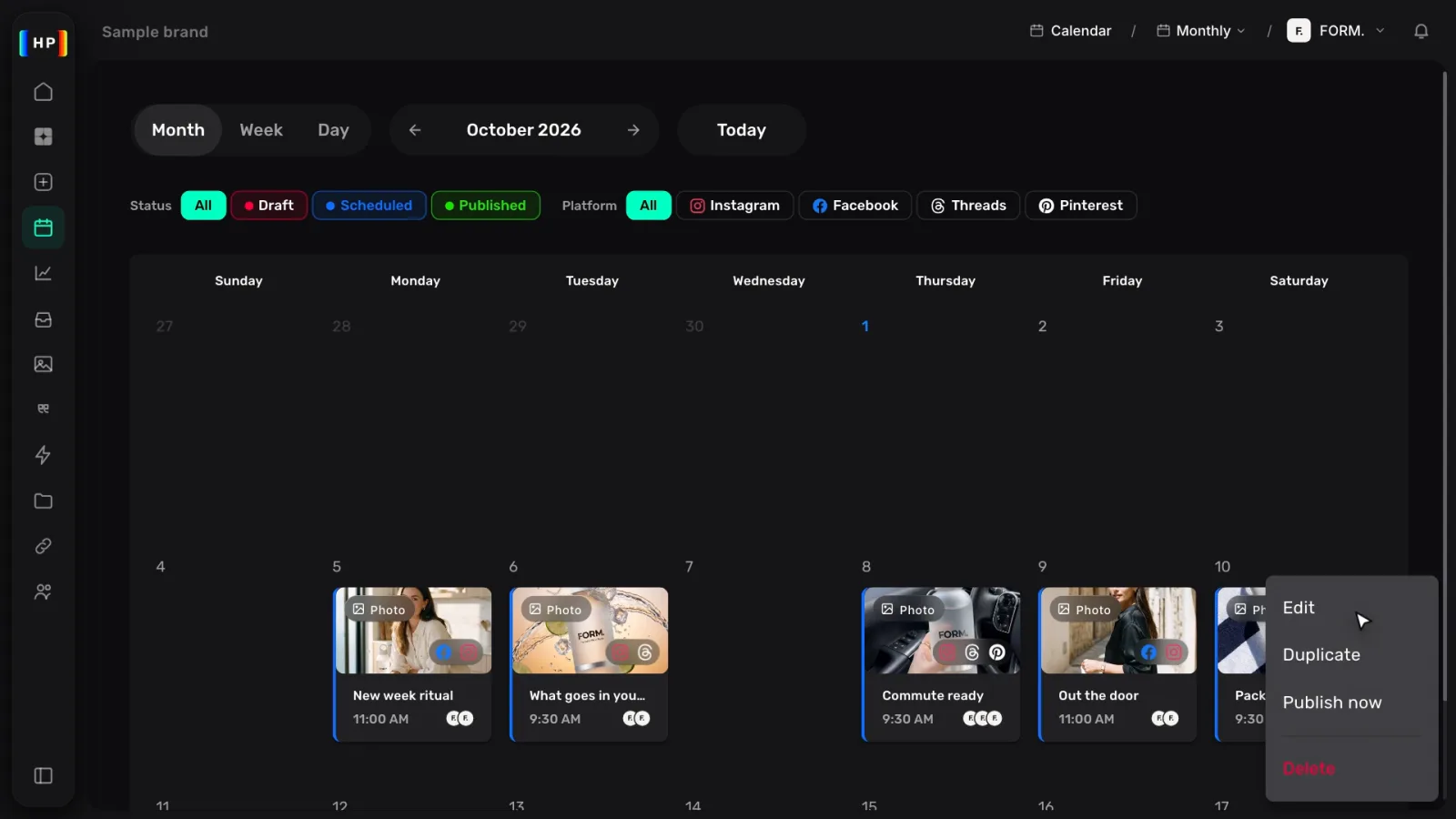Filter posts by Pinterest
This screenshot has width=1456, height=819.
pos(1080,206)
